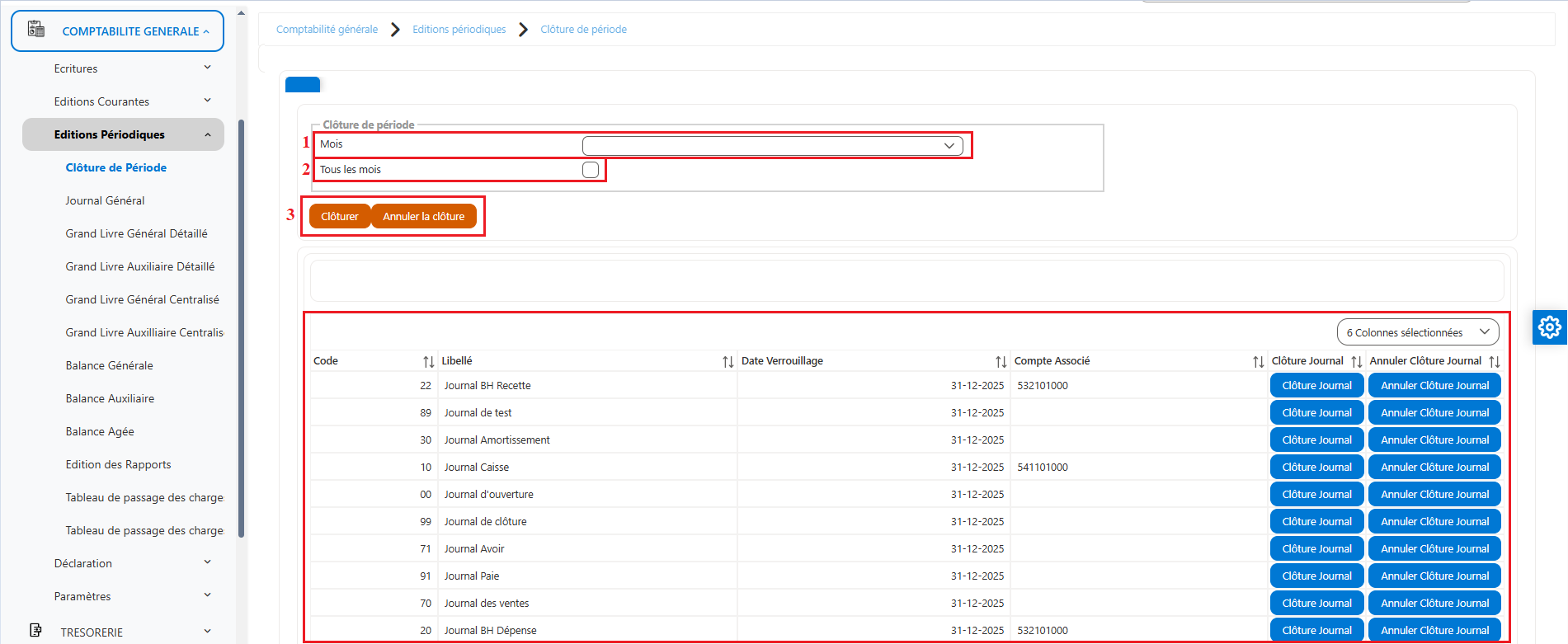1568x644 pixels.
Task: Open Journal Général in the sidebar
Action: tap(105, 200)
